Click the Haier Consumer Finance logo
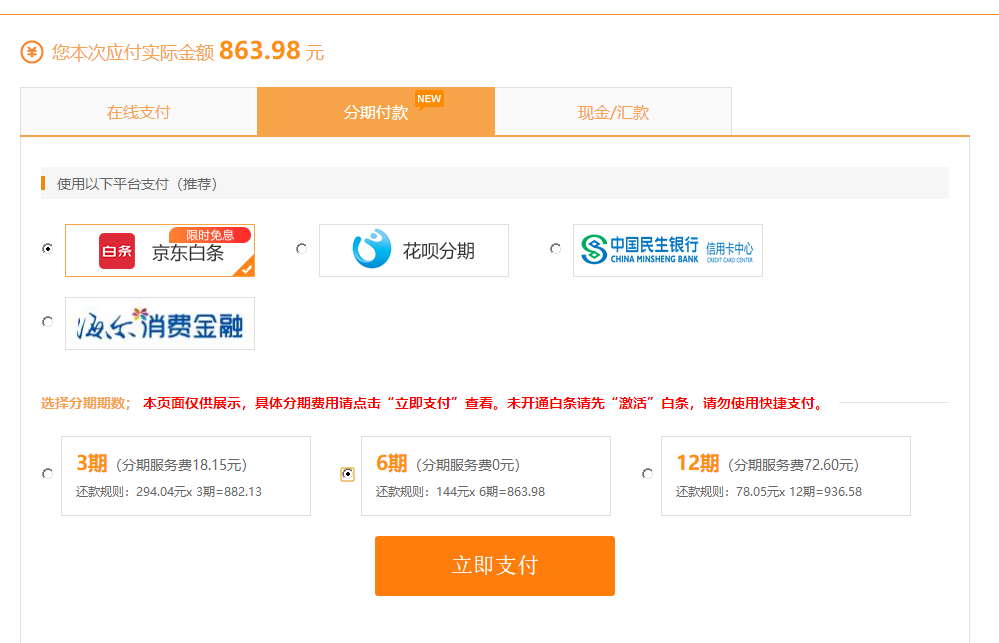Screen dimensions: 999x643 pos(160,324)
